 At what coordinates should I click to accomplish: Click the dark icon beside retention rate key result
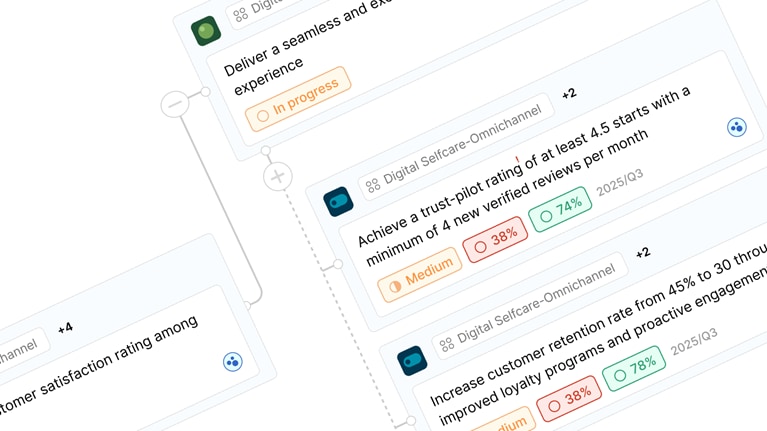(x=412, y=360)
